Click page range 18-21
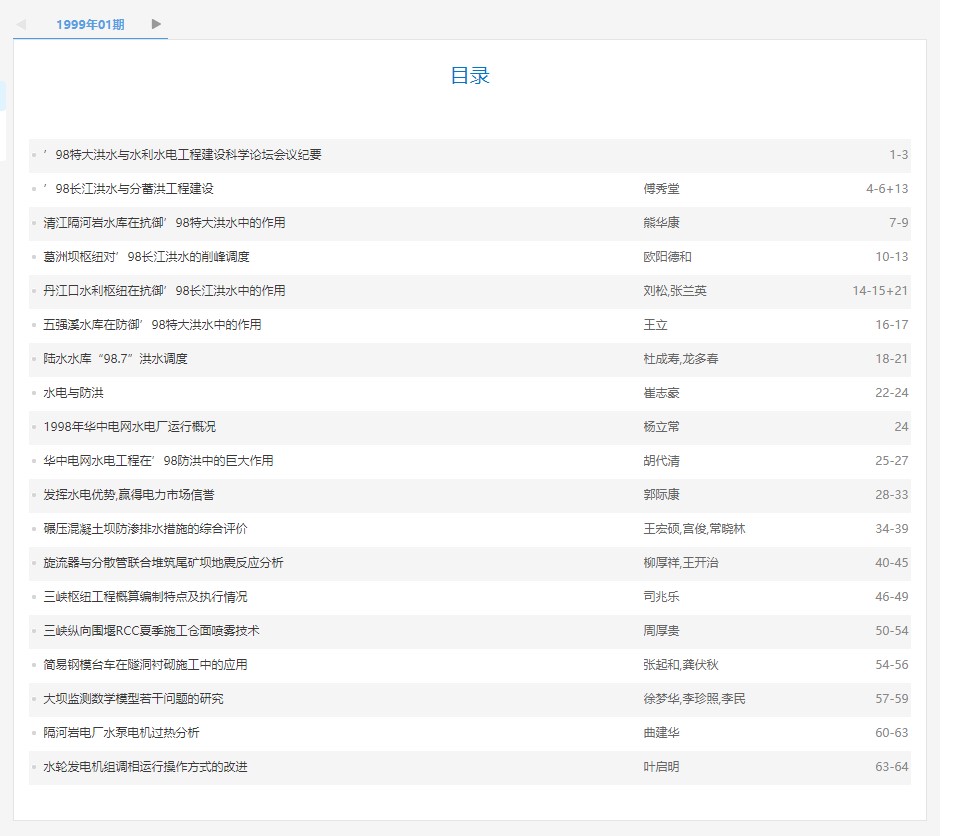 tap(892, 358)
